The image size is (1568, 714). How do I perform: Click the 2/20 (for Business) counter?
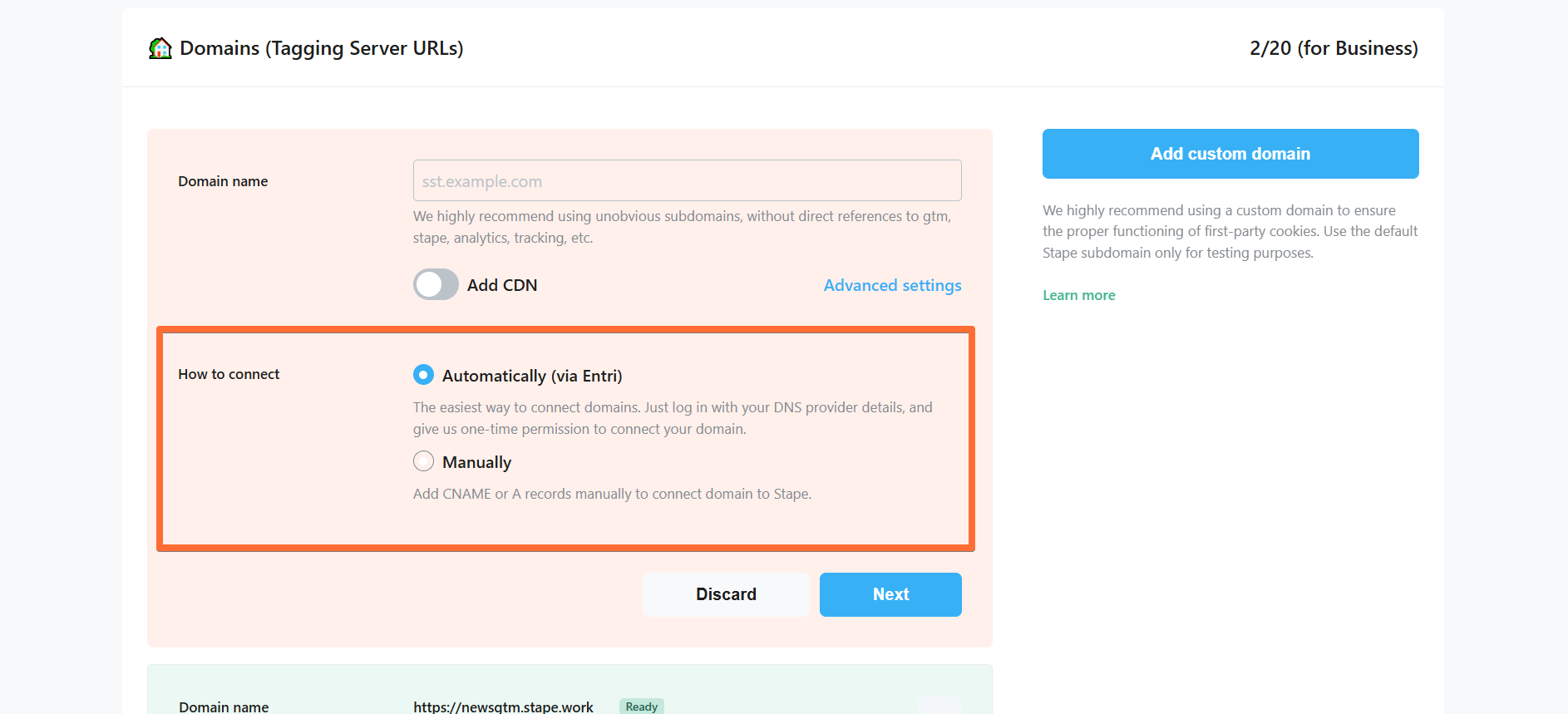click(1334, 48)
